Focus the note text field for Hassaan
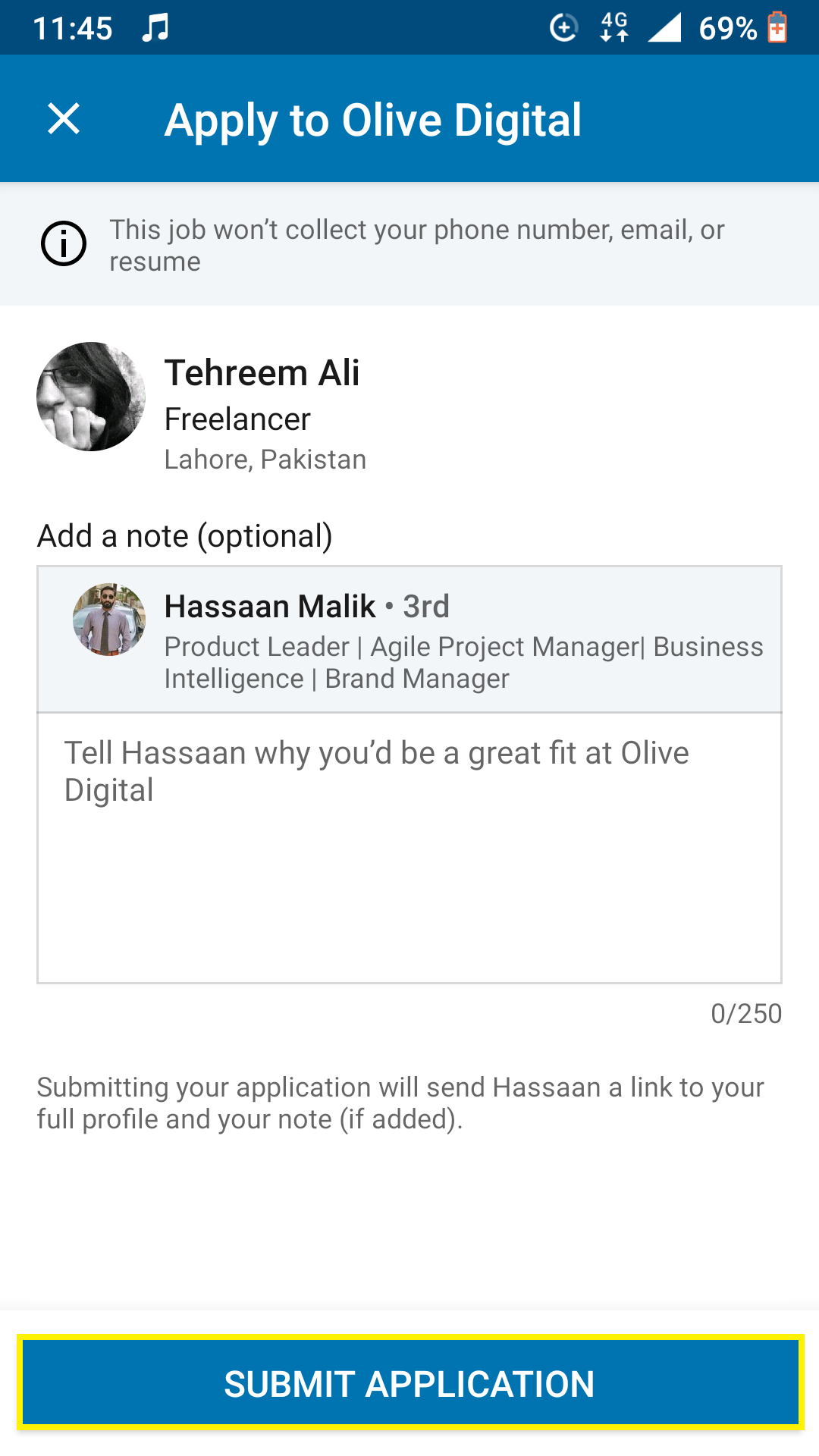Screen dimensions: 819x1456 click(409, 848)
